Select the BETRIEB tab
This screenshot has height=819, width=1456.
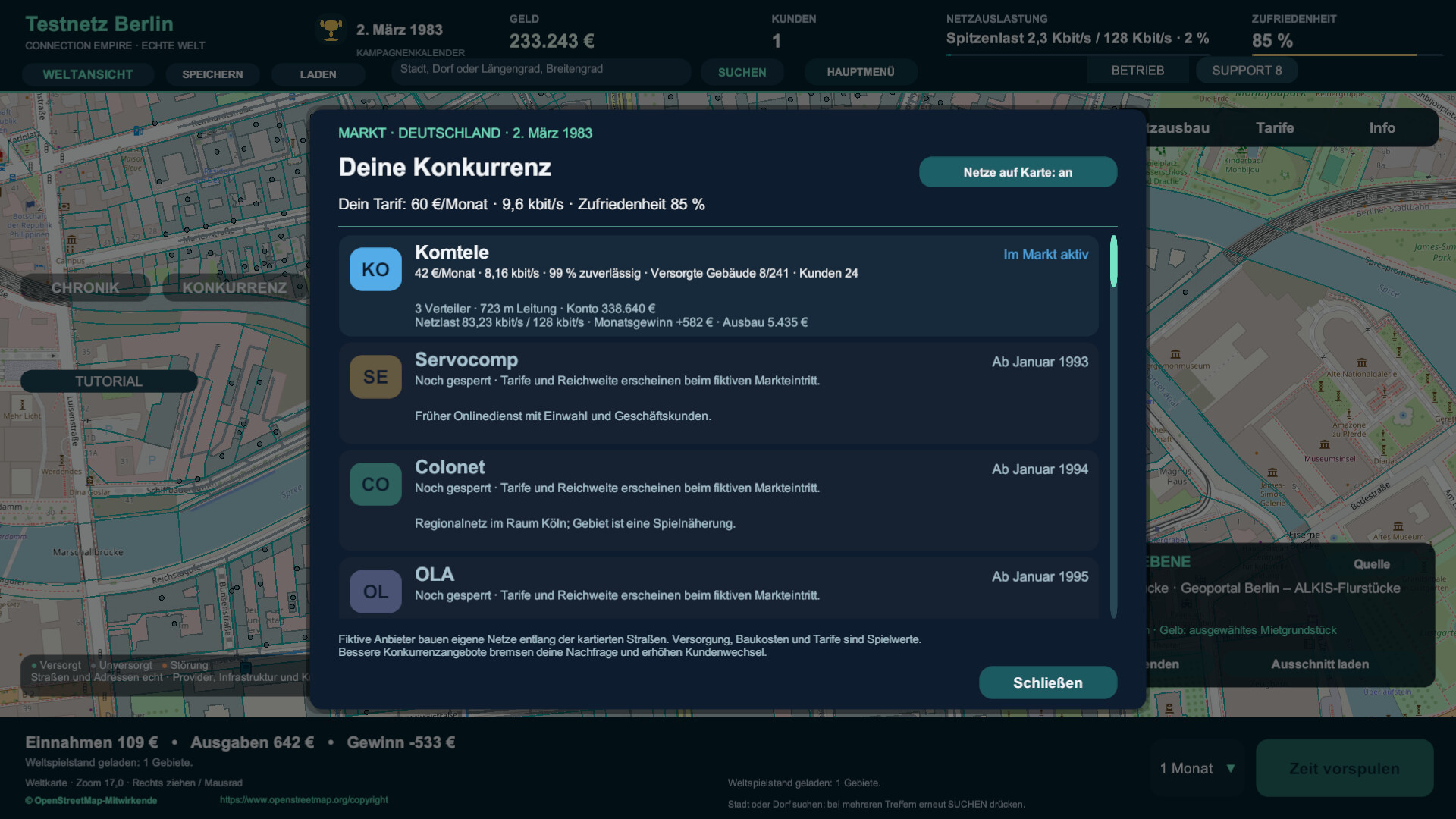click(x=1137, y=71)
